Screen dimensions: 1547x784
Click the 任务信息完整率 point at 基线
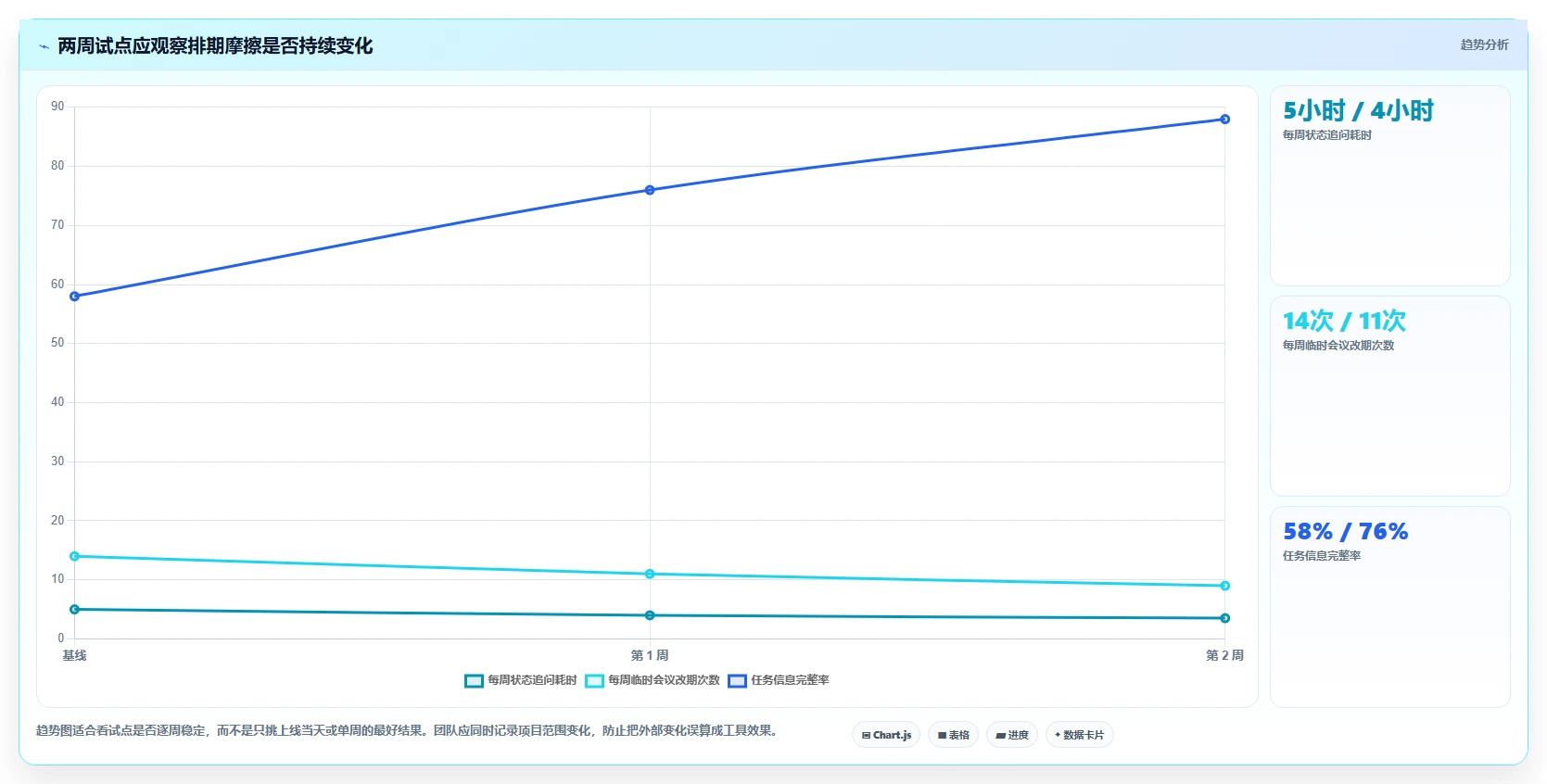[75, 297]
